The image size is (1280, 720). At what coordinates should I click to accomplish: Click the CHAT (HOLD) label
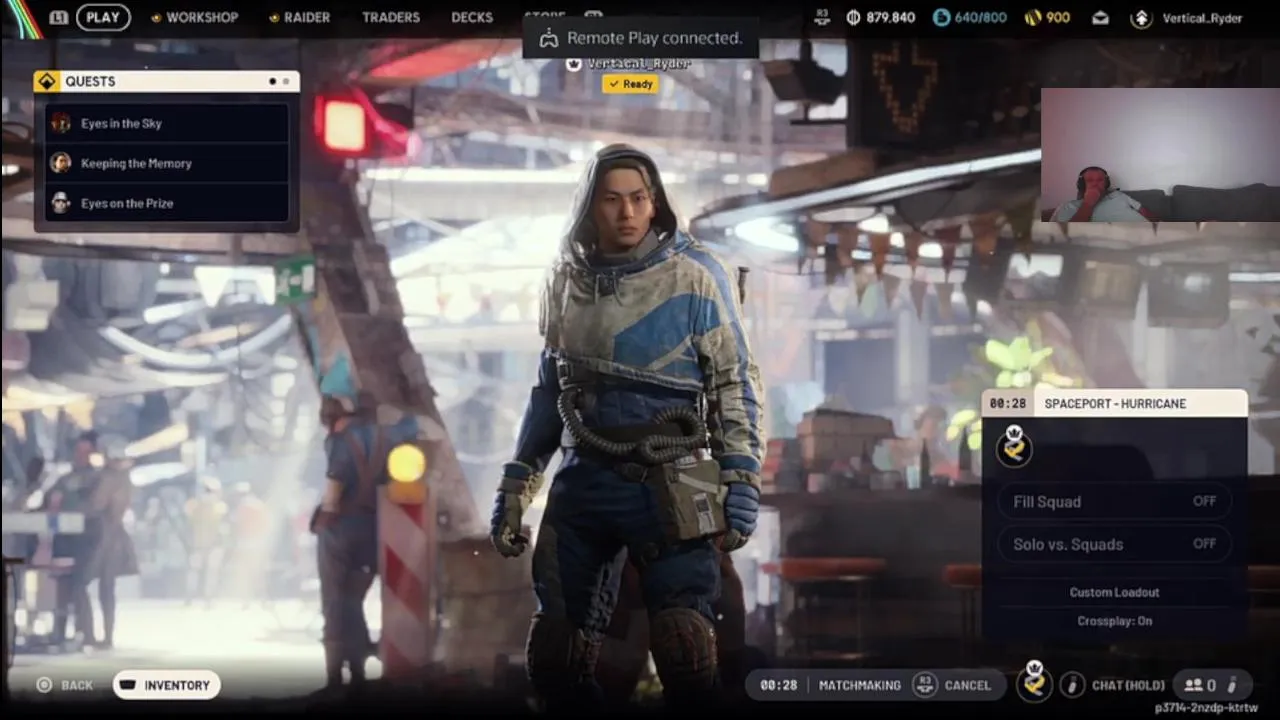(1128, 685)
